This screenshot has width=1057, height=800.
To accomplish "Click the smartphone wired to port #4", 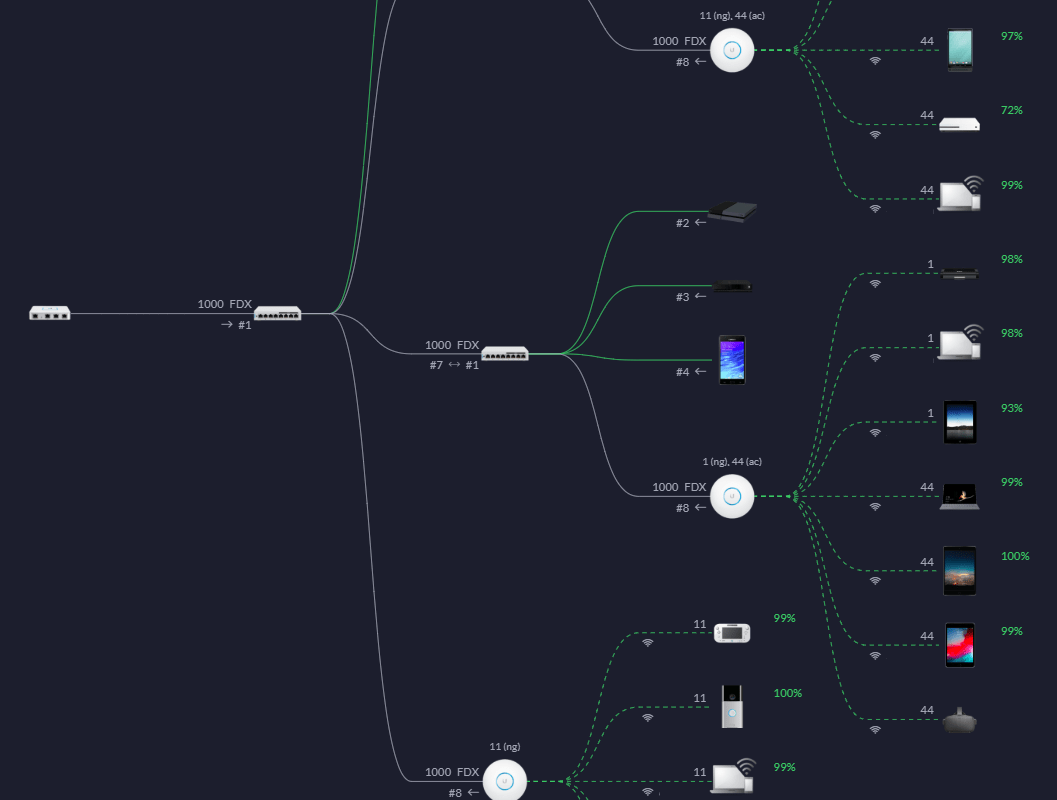I will tap(732, 359).
